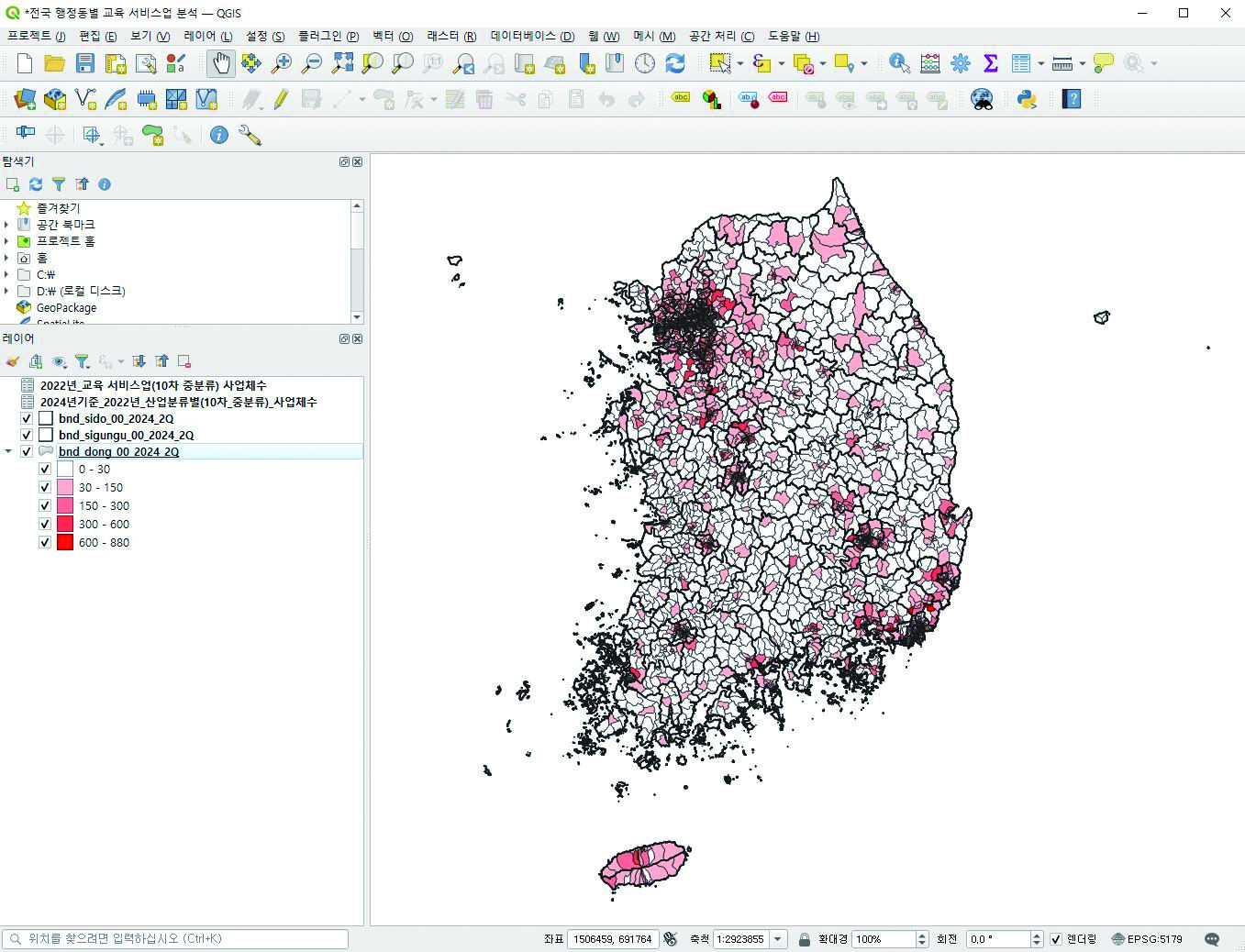Viewport: 1245px width, 952px height.
Task: Click the Zoom In magnifier tool
Action: (282, 63)
